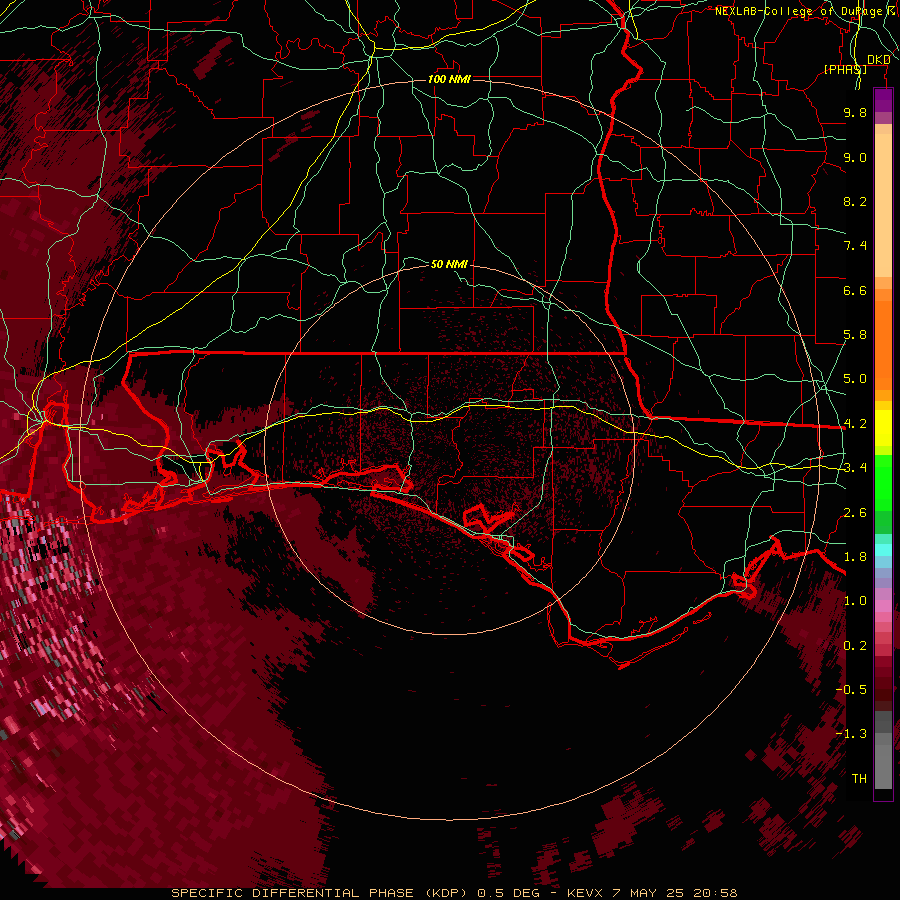Image resolution: width=900 pixels, height=900 pixels.
Task: Click the bright green segment of color bar
Action: 883,482
